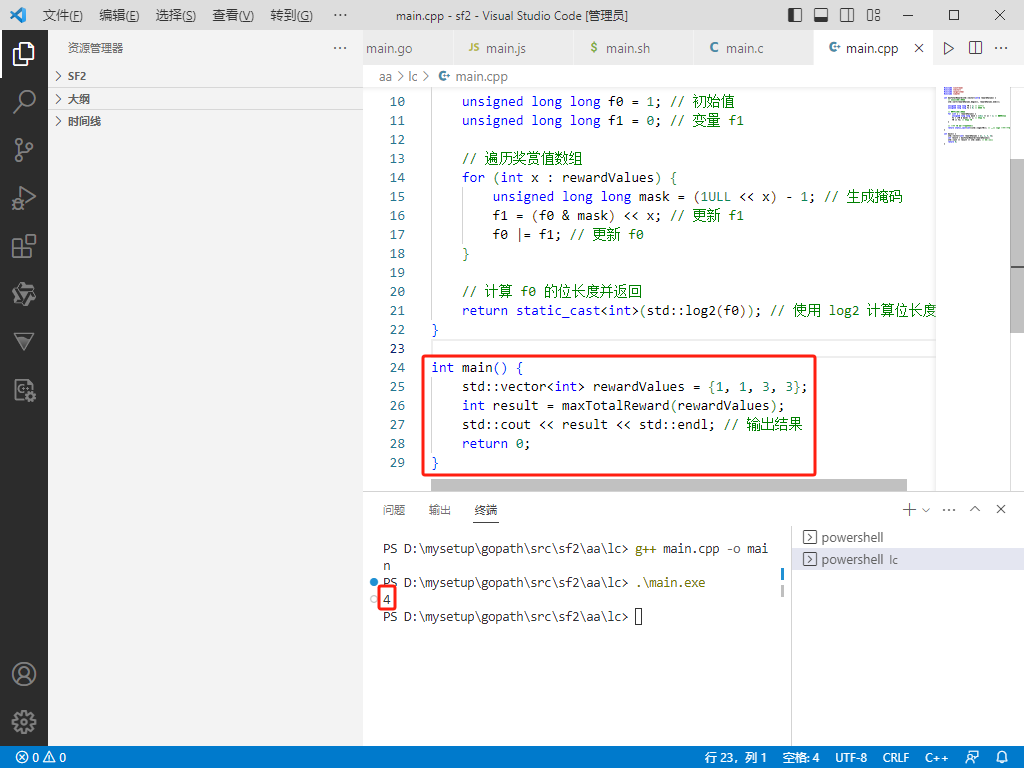Switch to the main.c tab

[x=754, y=48]
